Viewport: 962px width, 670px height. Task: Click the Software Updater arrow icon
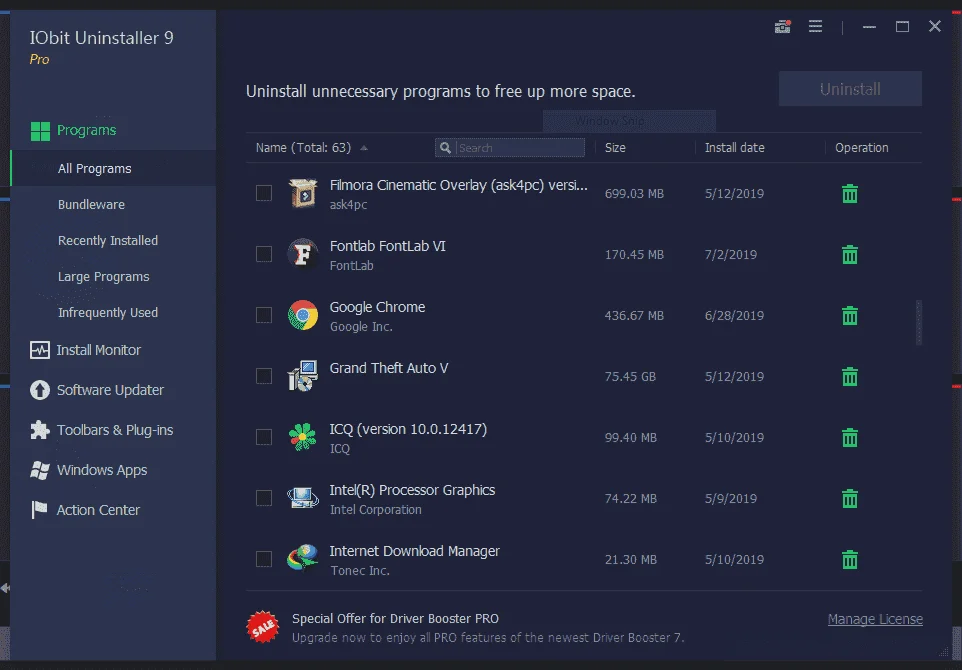[x=40, y=390]
